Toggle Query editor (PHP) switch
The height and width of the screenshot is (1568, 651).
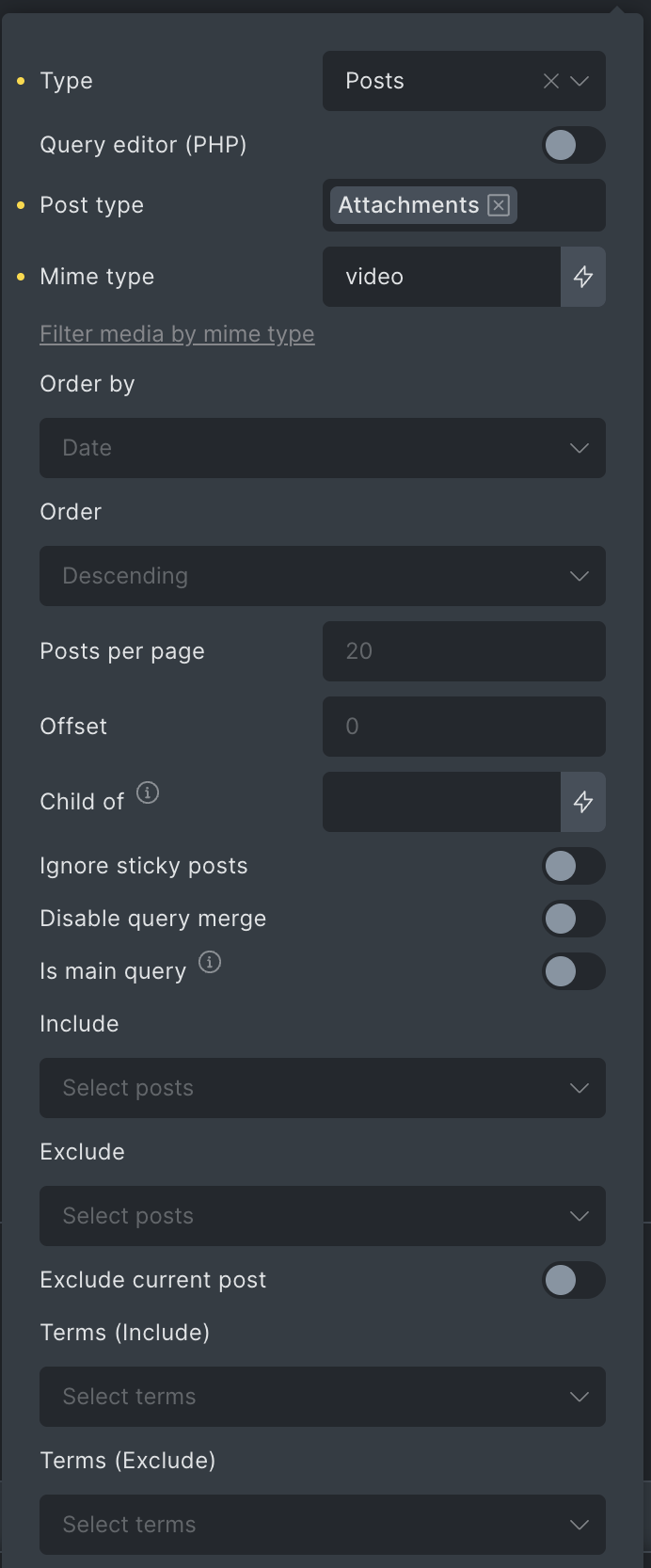(x=574, y=145)
